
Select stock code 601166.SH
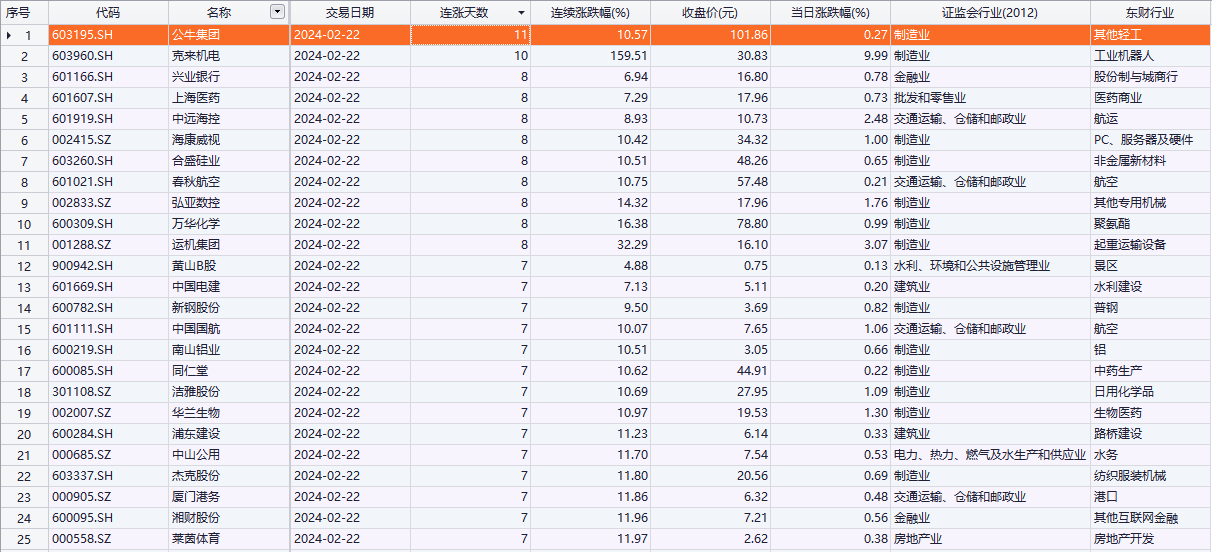[x=83, y=77]
